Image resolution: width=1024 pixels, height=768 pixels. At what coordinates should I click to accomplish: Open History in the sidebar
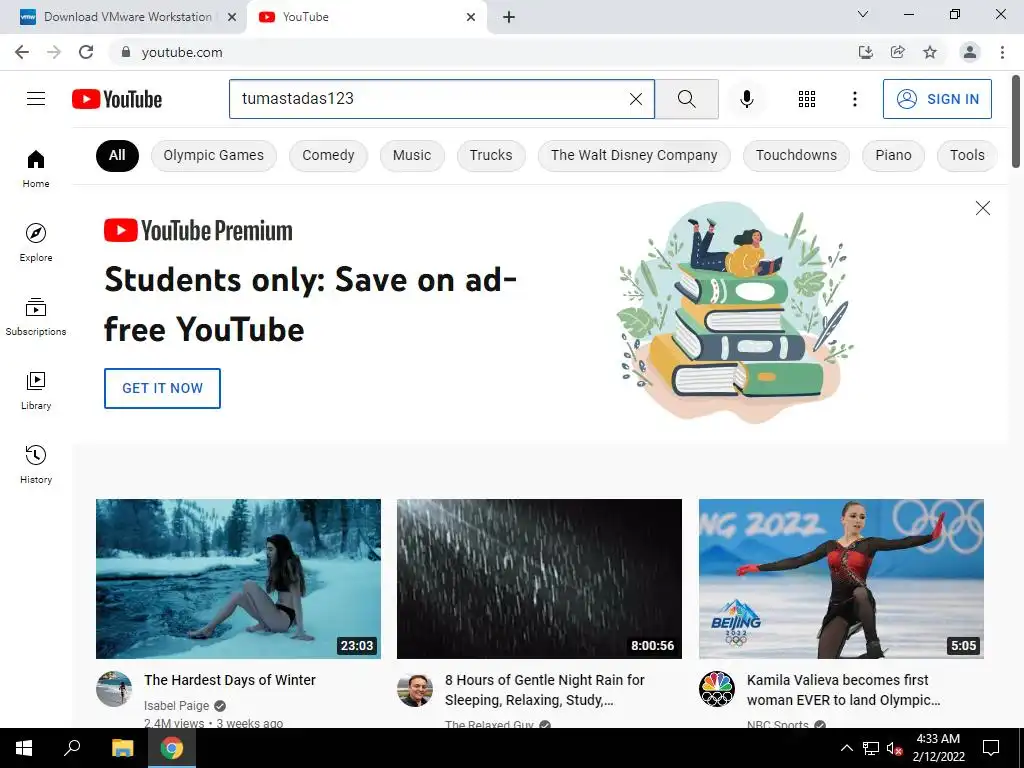click(36, 464)
